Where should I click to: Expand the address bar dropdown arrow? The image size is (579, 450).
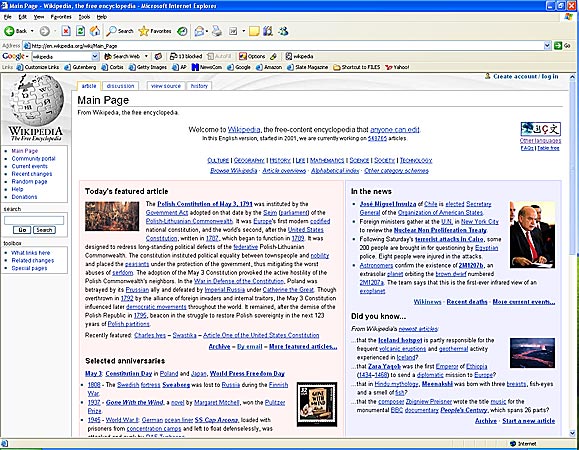(547, 45)
